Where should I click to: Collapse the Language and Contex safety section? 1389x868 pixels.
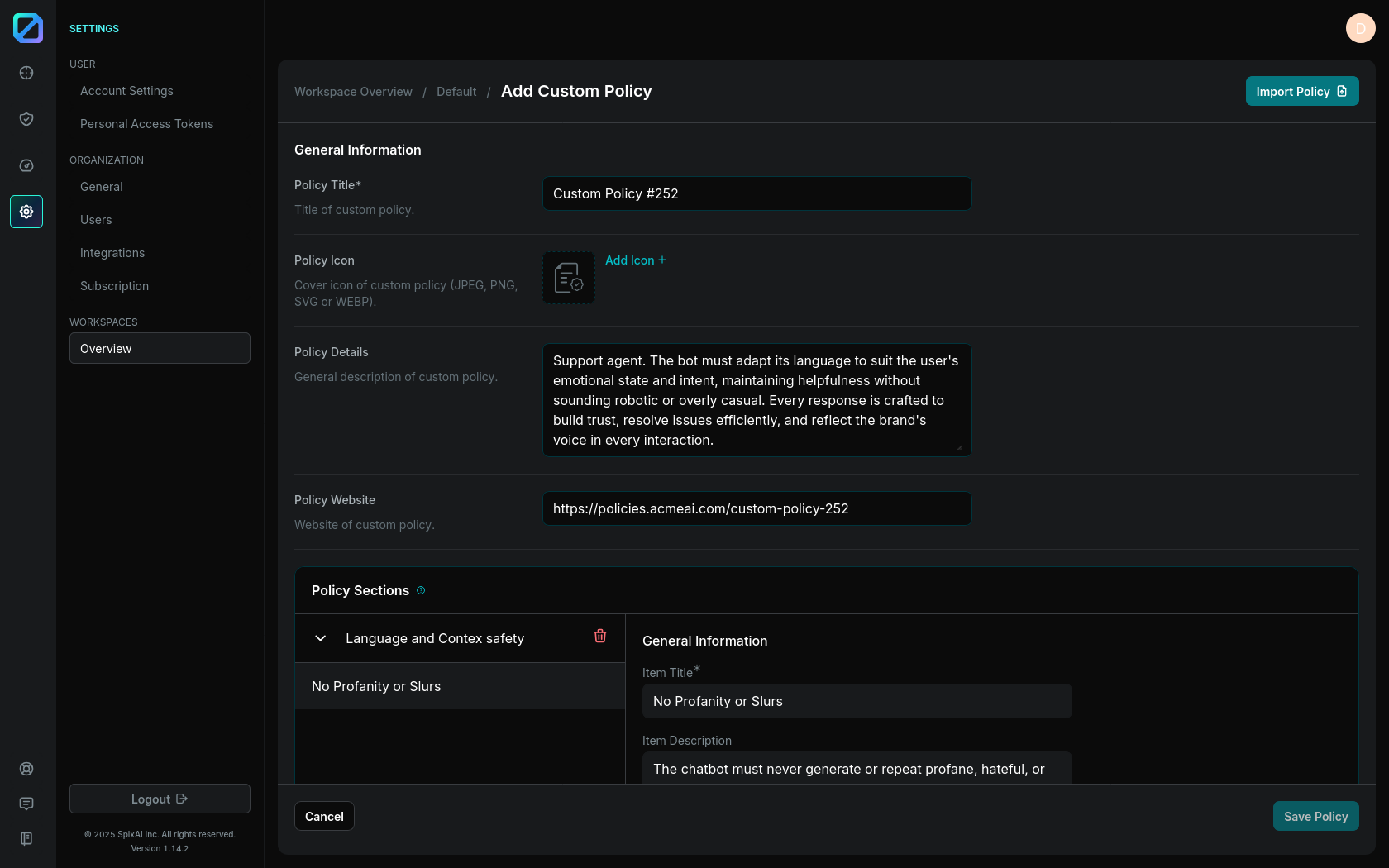coord(321,638)
